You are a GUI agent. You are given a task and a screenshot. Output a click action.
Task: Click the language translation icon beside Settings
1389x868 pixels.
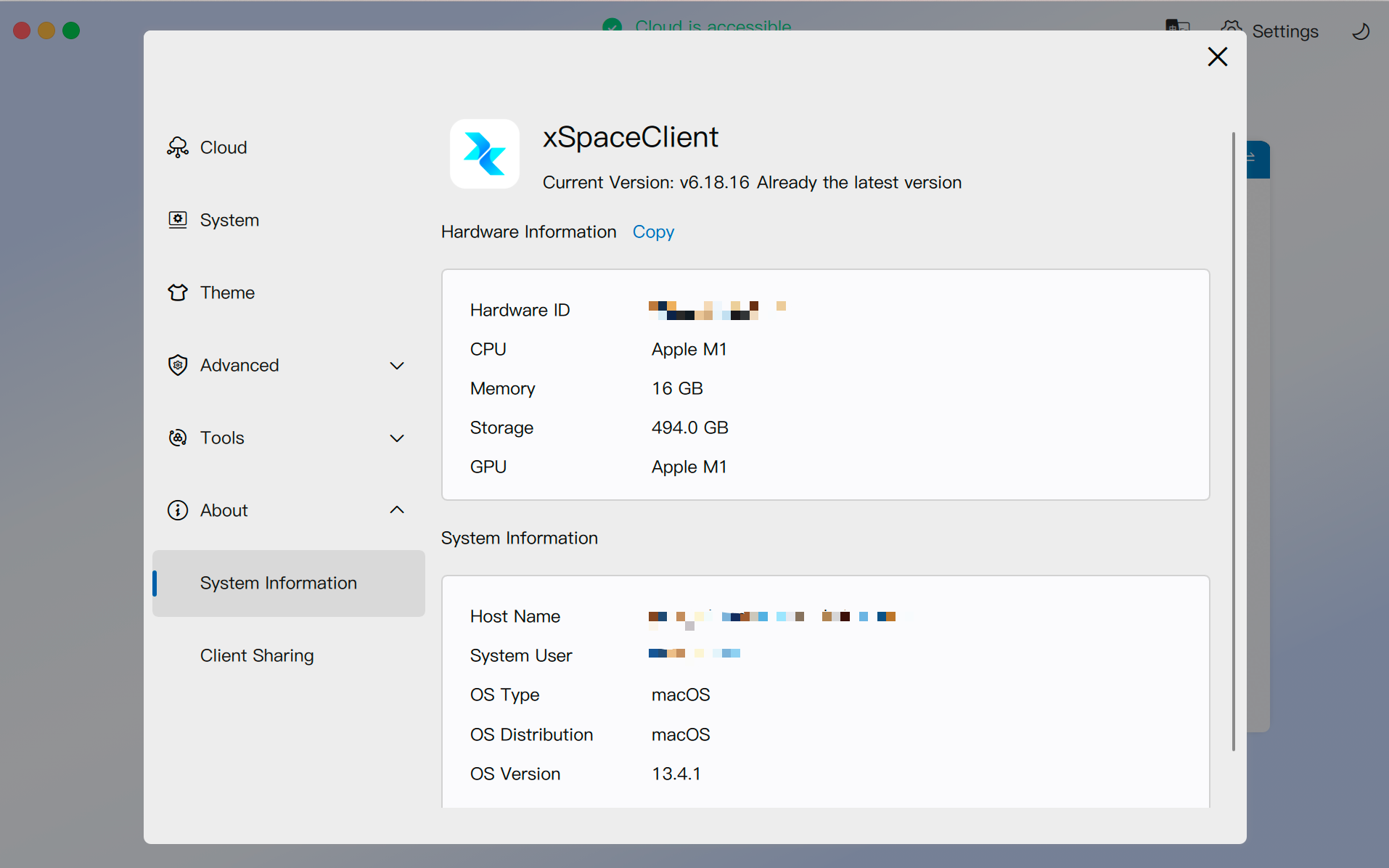pos(1177,26)
